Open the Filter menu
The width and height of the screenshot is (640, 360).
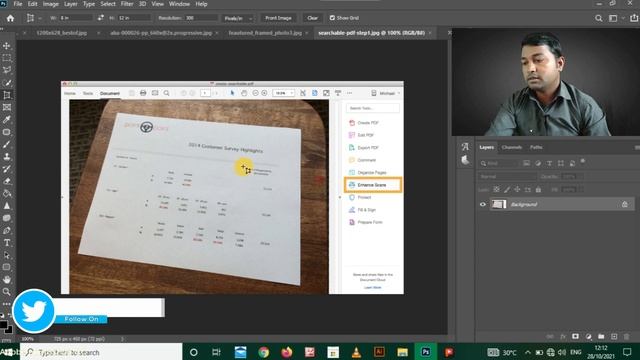127,4
